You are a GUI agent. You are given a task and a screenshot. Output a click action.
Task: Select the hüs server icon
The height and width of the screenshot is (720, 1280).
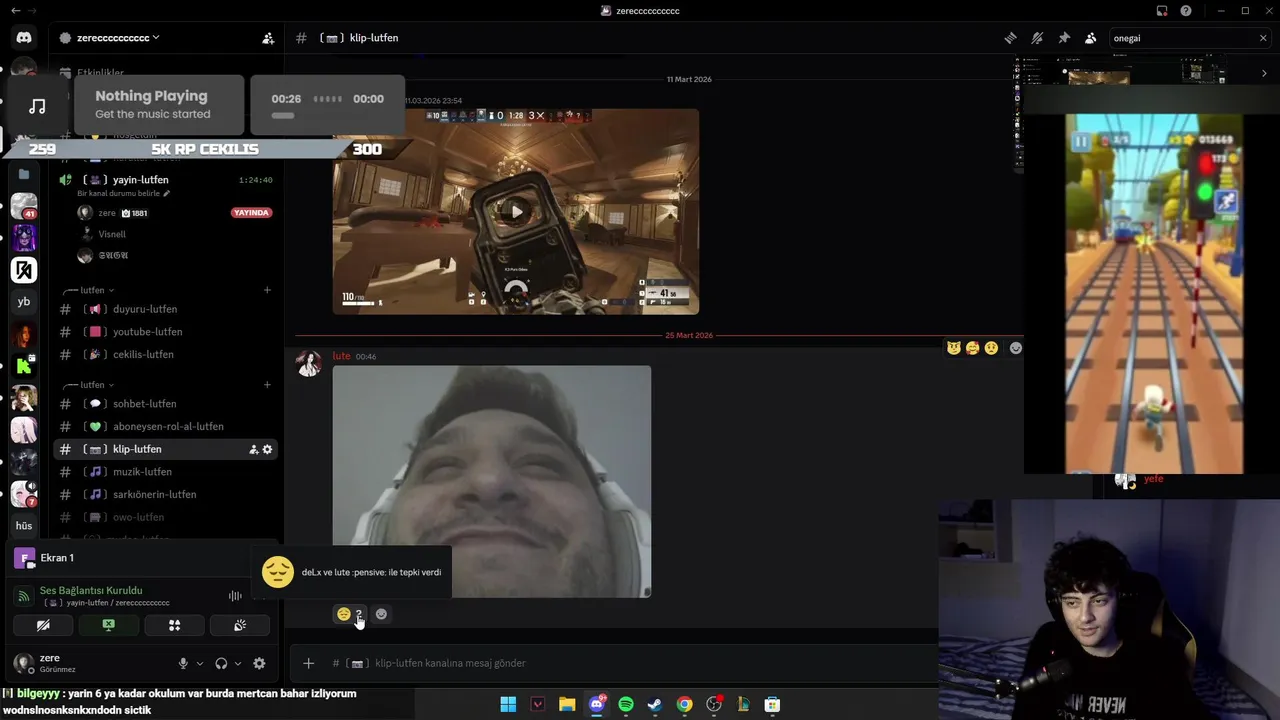[24, 525]
